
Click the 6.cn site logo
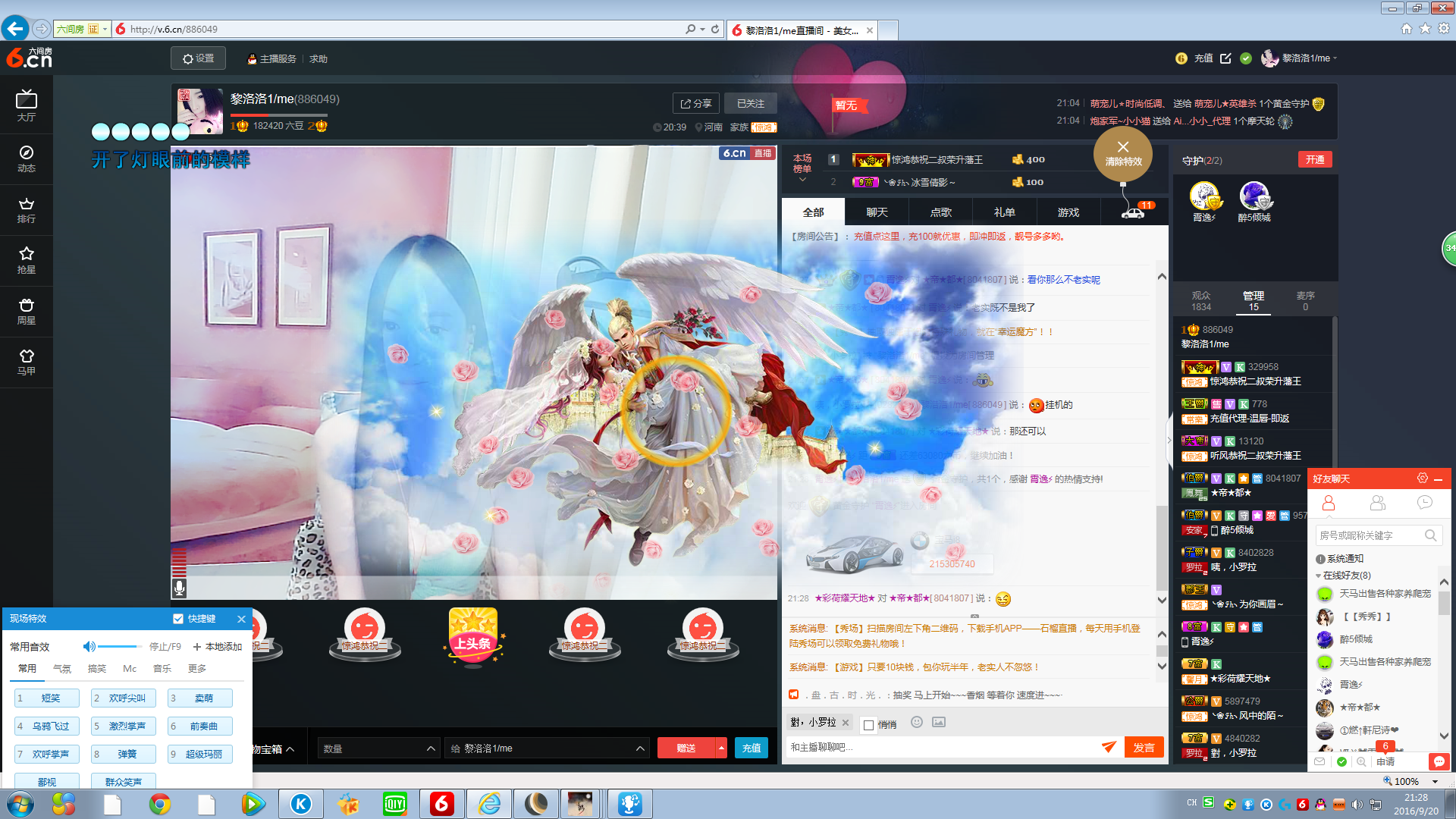(x=29, y=58)
